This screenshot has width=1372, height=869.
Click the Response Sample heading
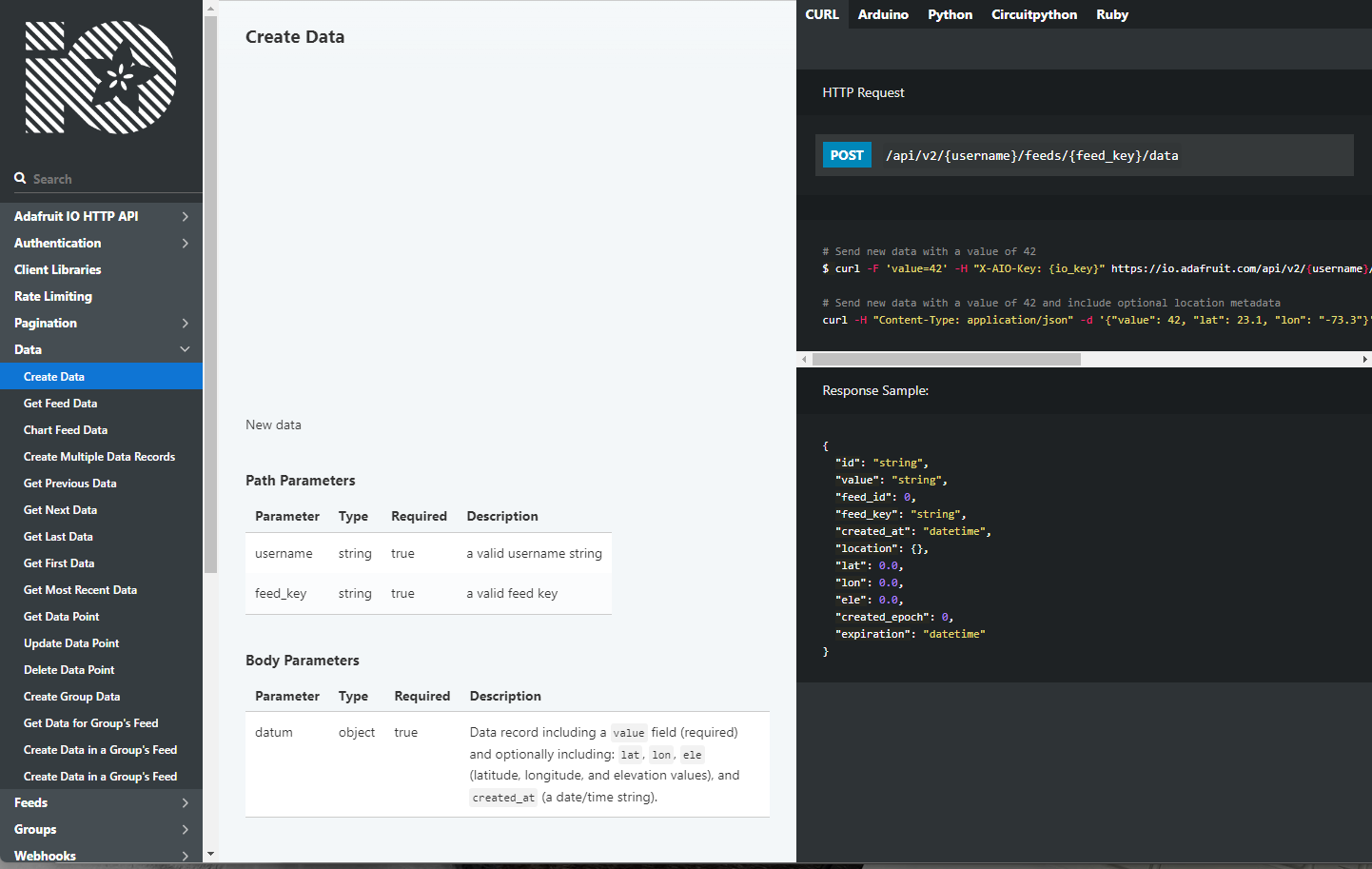875,390
